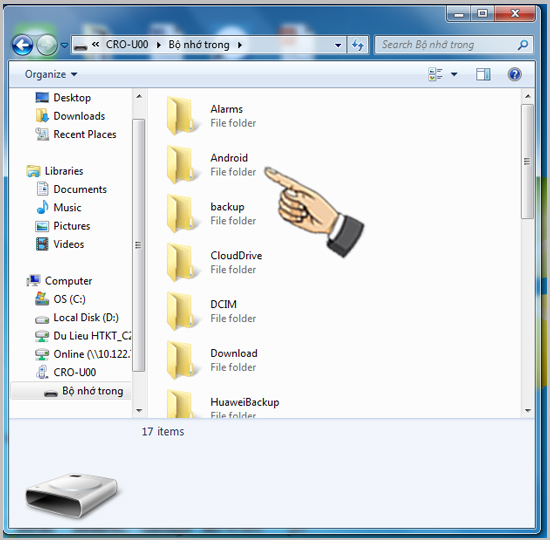Click the Forward navigation arrow
Image resolution: width=550 pixels, height=540 pixels.
point(47,45)
